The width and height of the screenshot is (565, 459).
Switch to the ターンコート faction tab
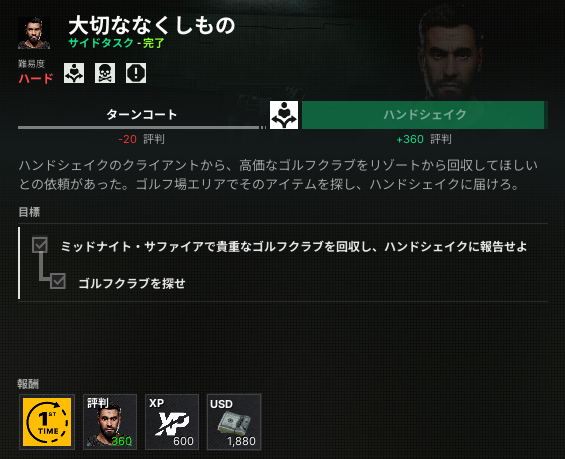click(x=142, y=115)
